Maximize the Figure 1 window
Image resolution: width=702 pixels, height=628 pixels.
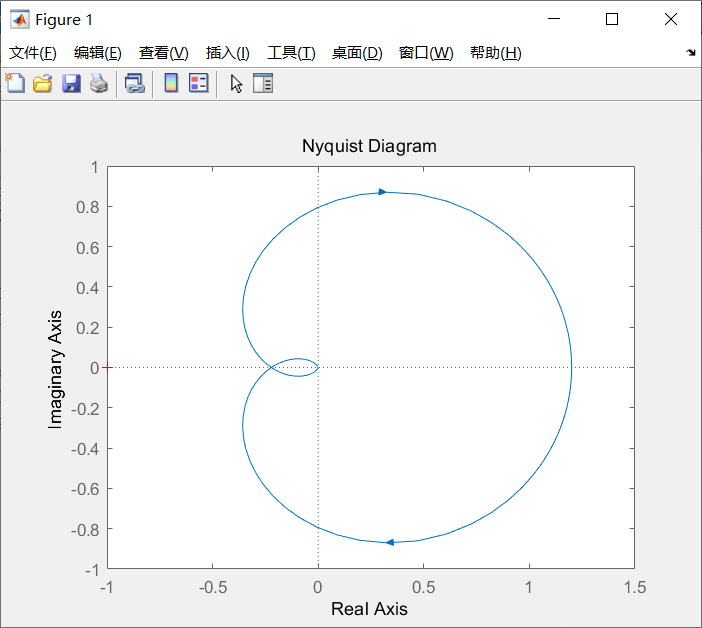612,19
